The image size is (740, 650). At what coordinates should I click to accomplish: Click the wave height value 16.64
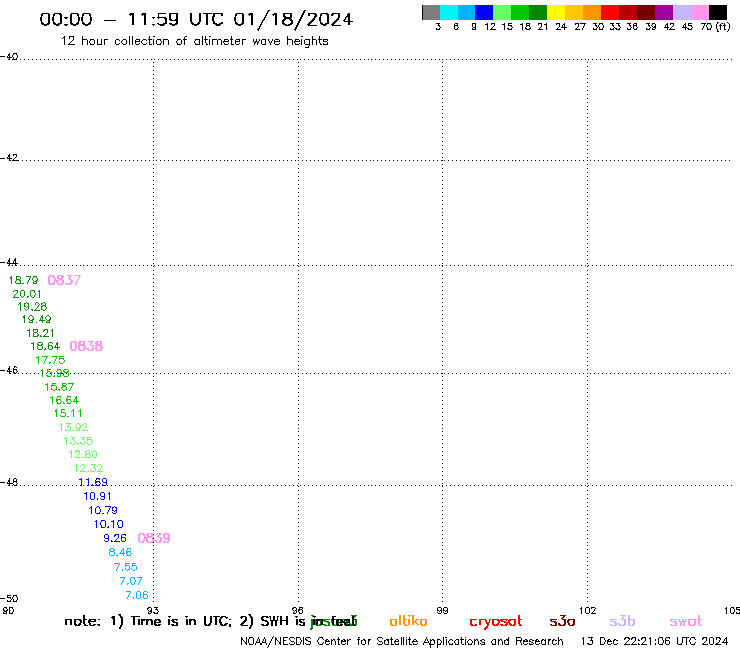pyautogui.click(x=64, y=400)
